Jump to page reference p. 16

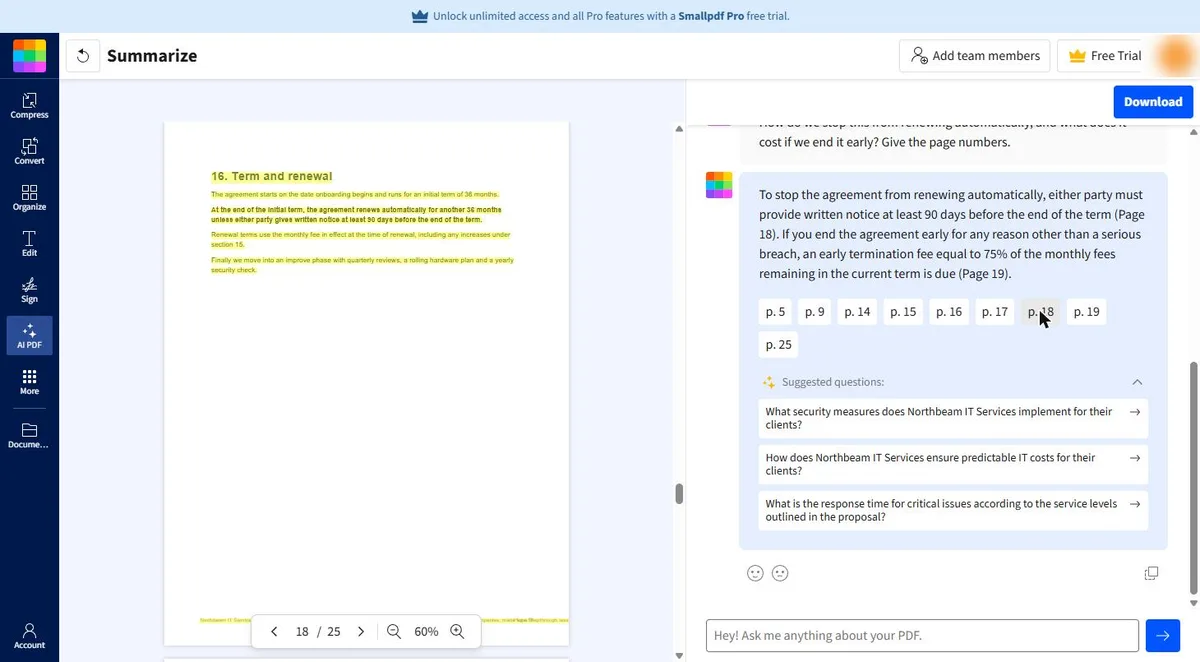click(x=949, y=312)
